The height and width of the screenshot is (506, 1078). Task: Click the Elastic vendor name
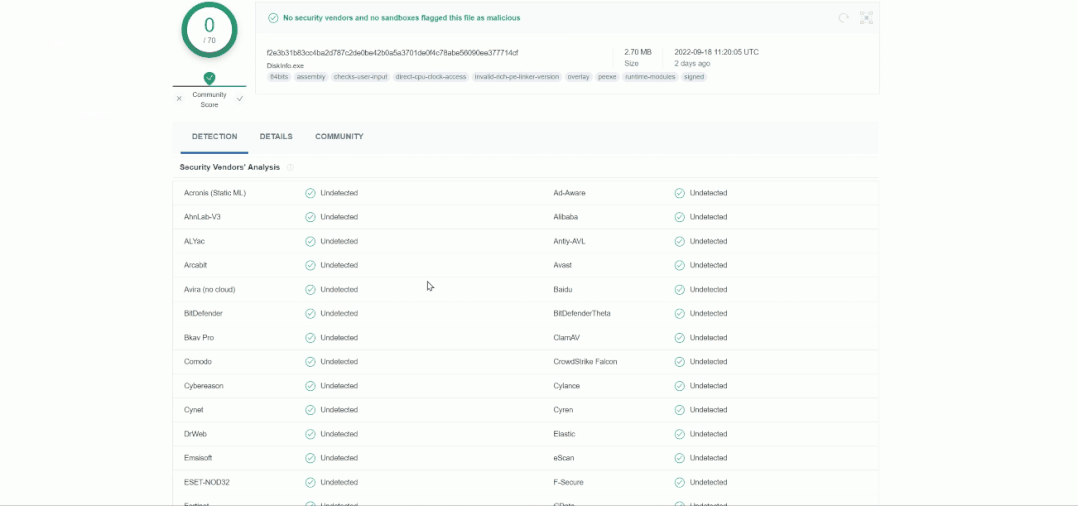pyautogui.click(x=564, y=434)
